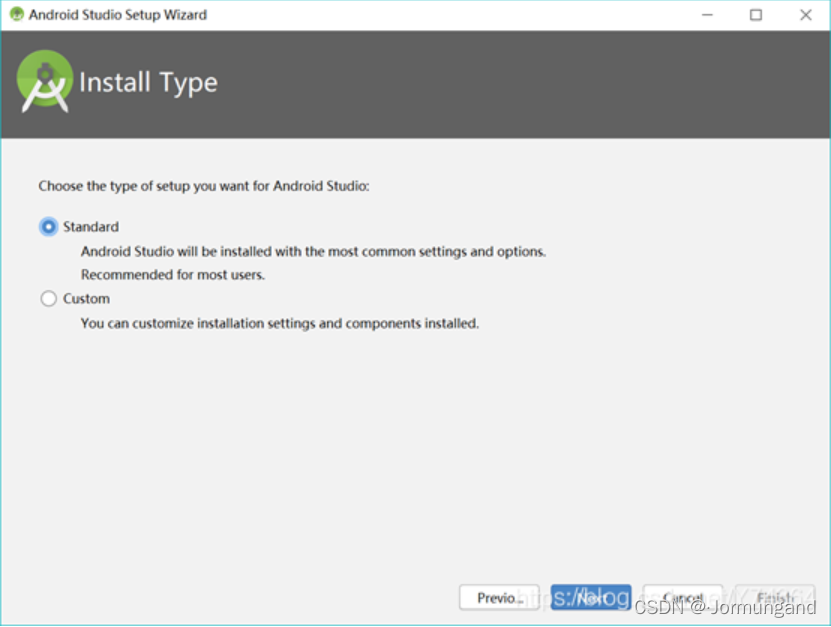Click the large Android Studio logo in header
The width and height of the screenshot is (831, 627).
[45, 82]
